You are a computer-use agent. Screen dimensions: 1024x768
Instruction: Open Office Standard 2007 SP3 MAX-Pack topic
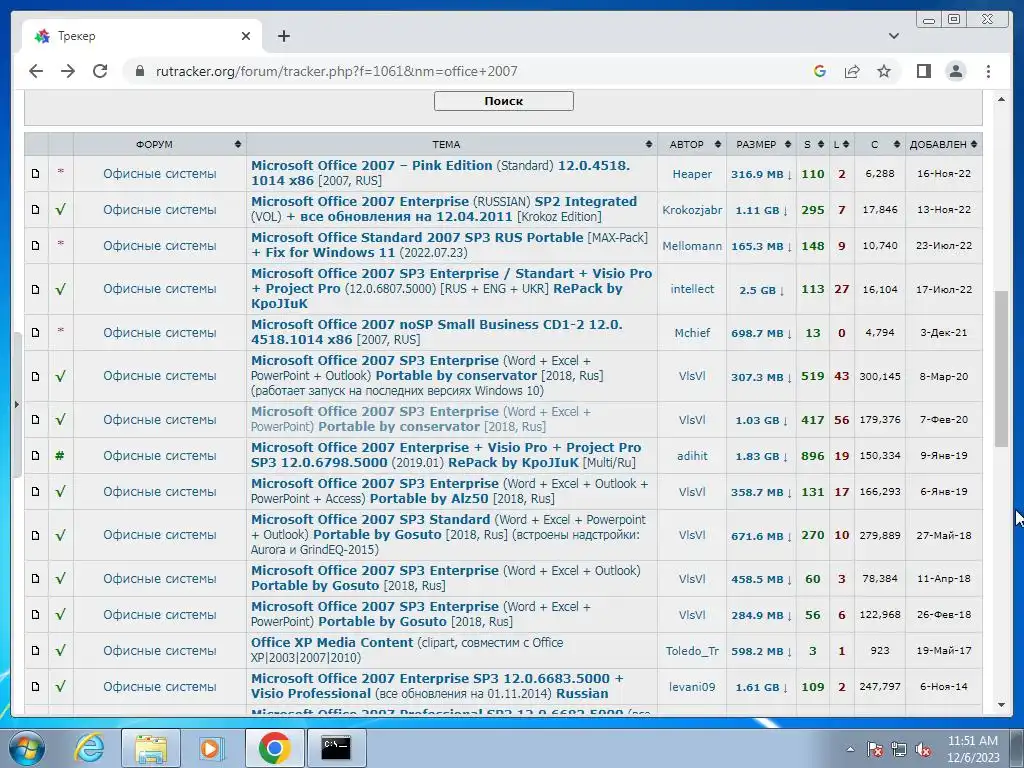[x=449, y=245]
